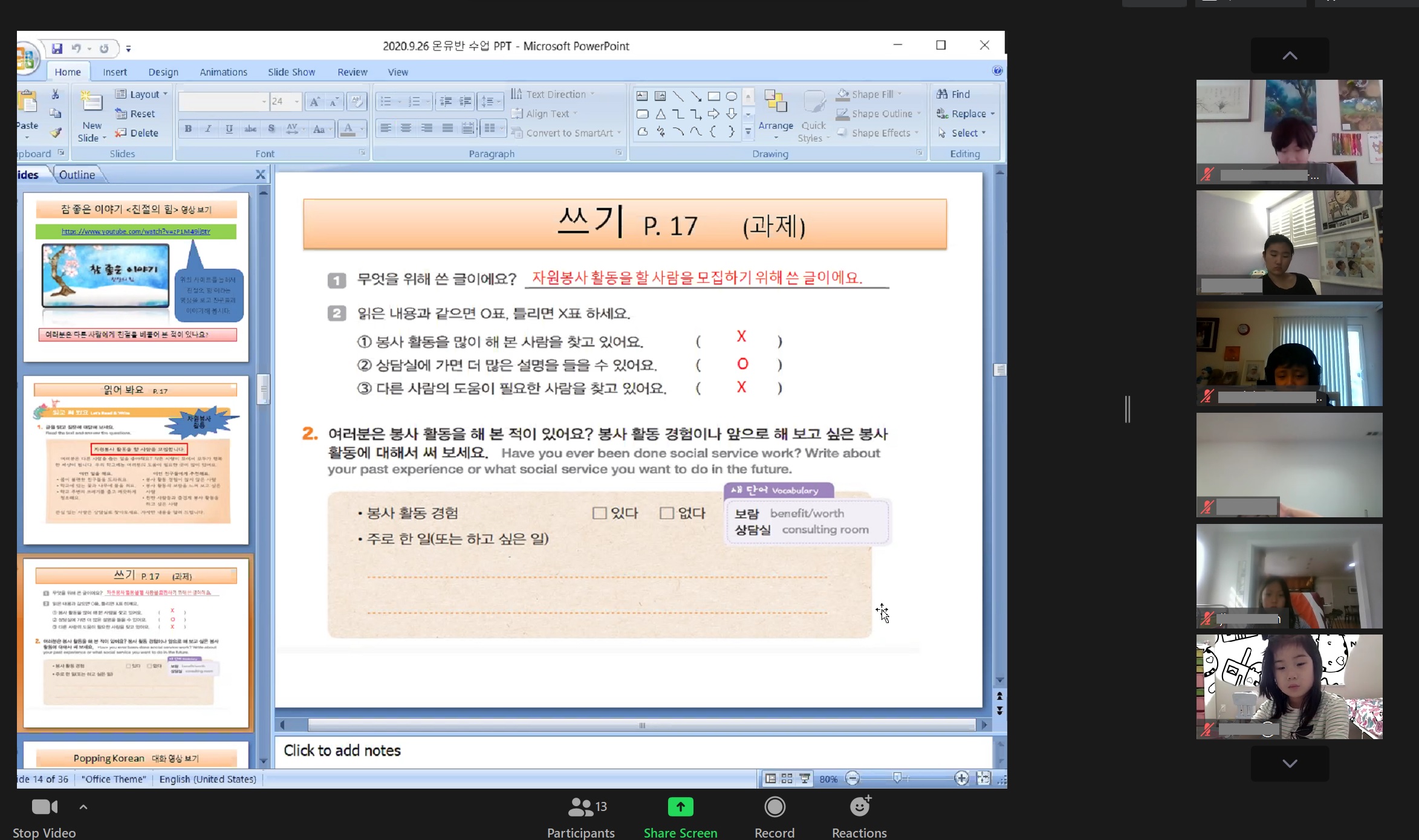Screen dimensions: 1419x840
Task: Select the Rectangle shape in Drawing gallery
Action: 713,96
